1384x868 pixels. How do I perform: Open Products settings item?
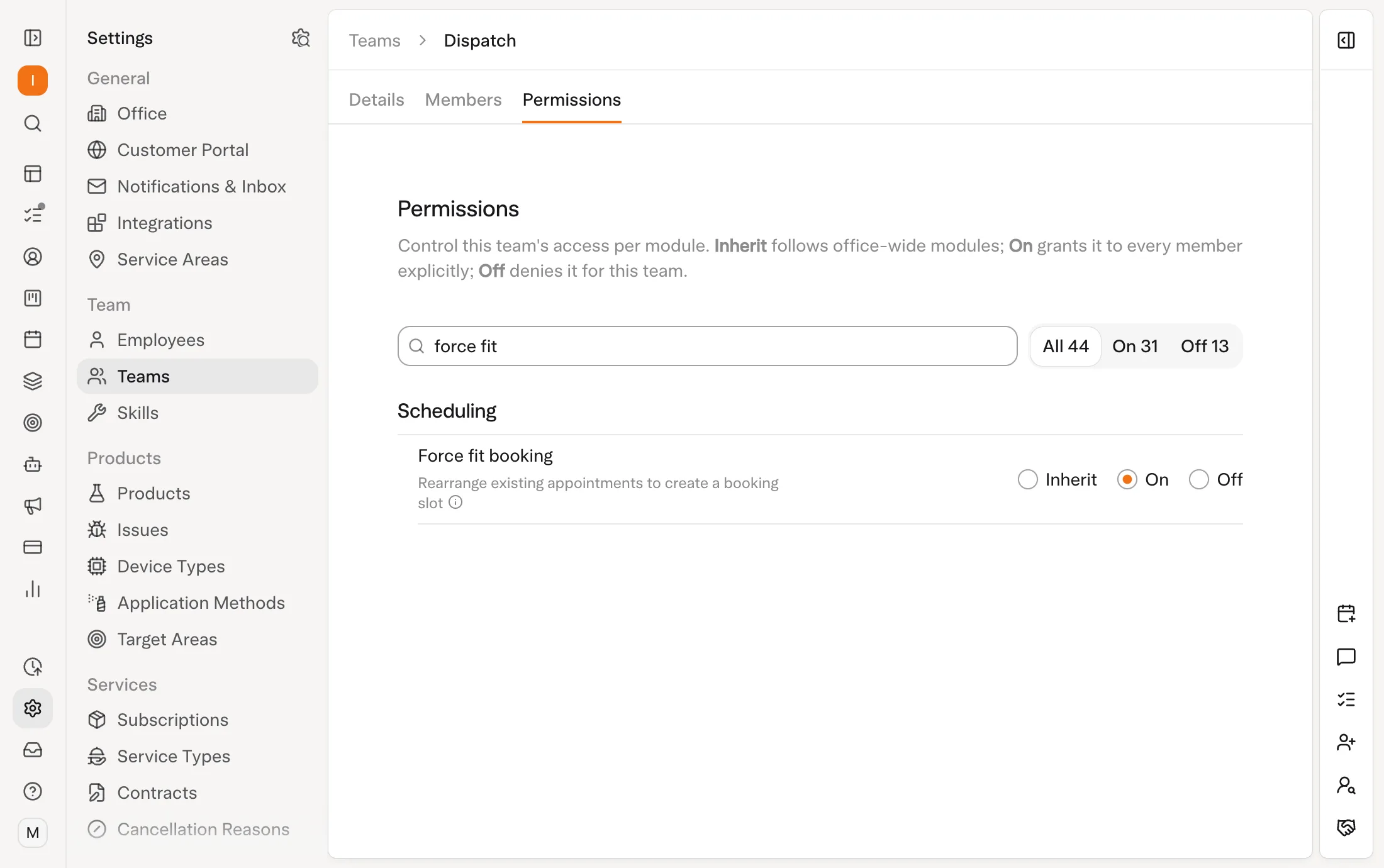coord(198,493)
